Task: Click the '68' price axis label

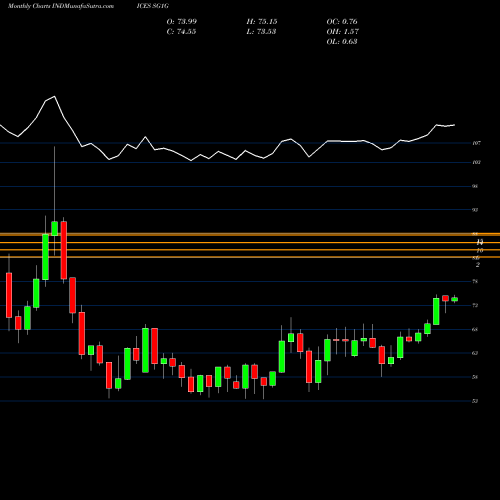Action: (x=475, y=329)
